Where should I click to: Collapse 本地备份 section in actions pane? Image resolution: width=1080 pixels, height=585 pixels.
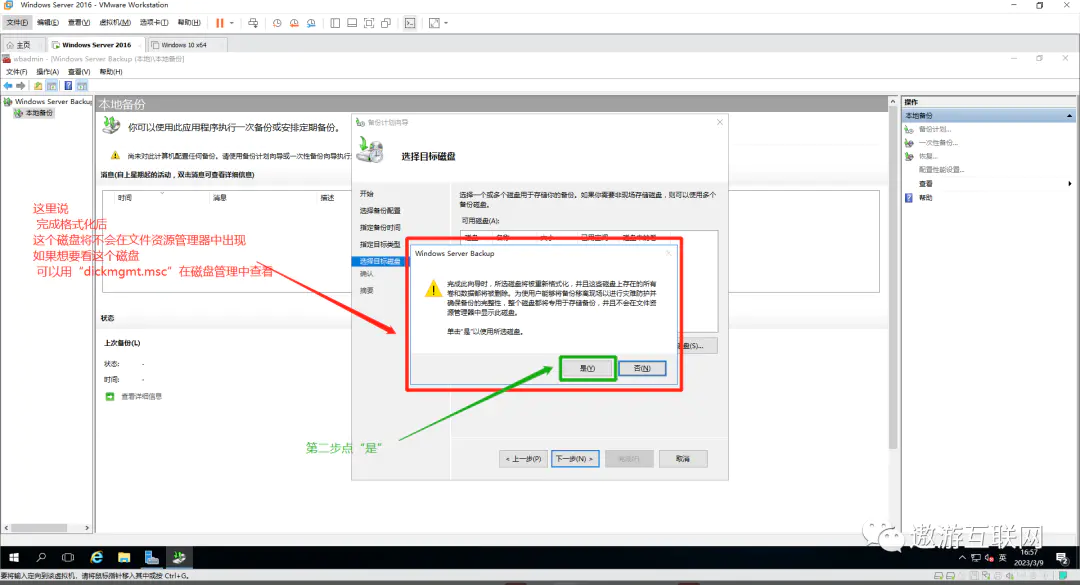[1069, 116]
